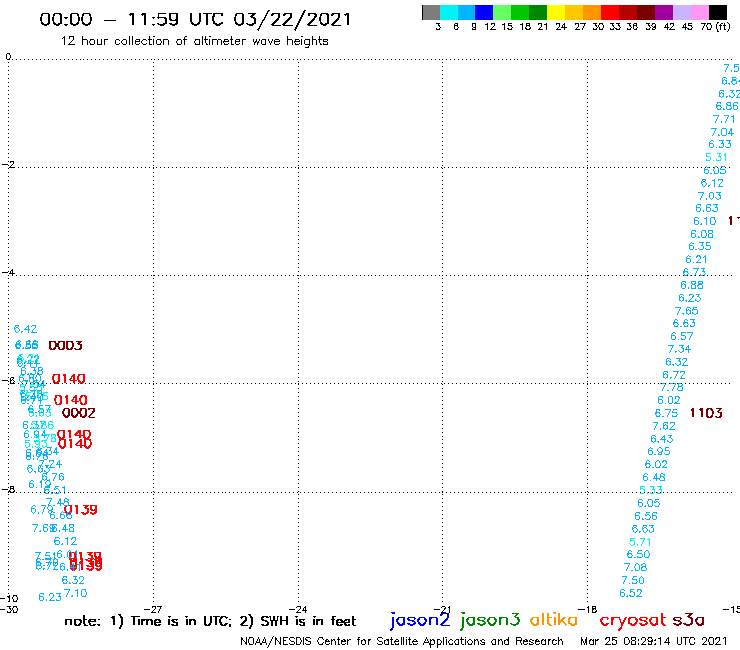740x650 pixels.
Task: Click the "6.35" wave height value
Action: point(699,246)
